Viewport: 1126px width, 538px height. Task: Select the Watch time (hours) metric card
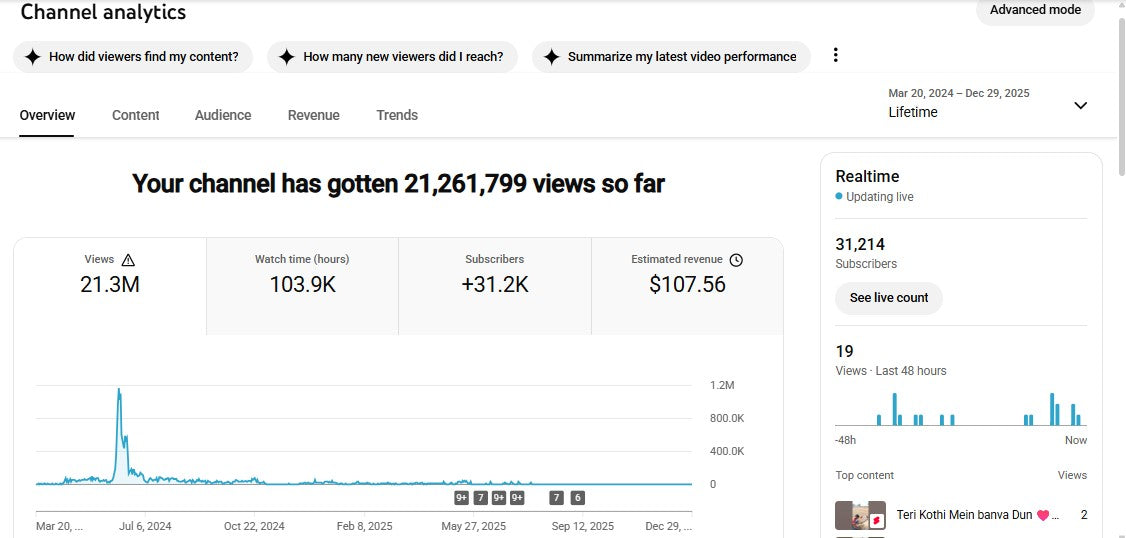coord(302,285)
